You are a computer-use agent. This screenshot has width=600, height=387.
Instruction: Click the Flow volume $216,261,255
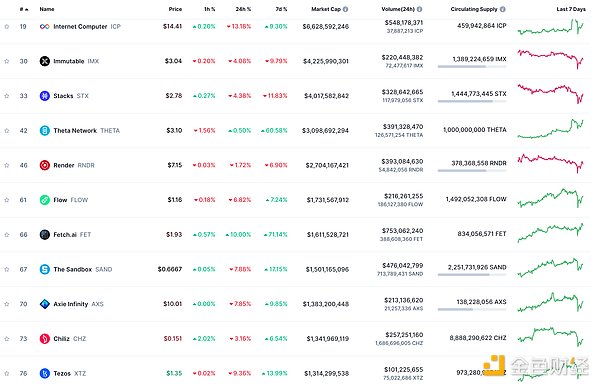coord(404,196)
